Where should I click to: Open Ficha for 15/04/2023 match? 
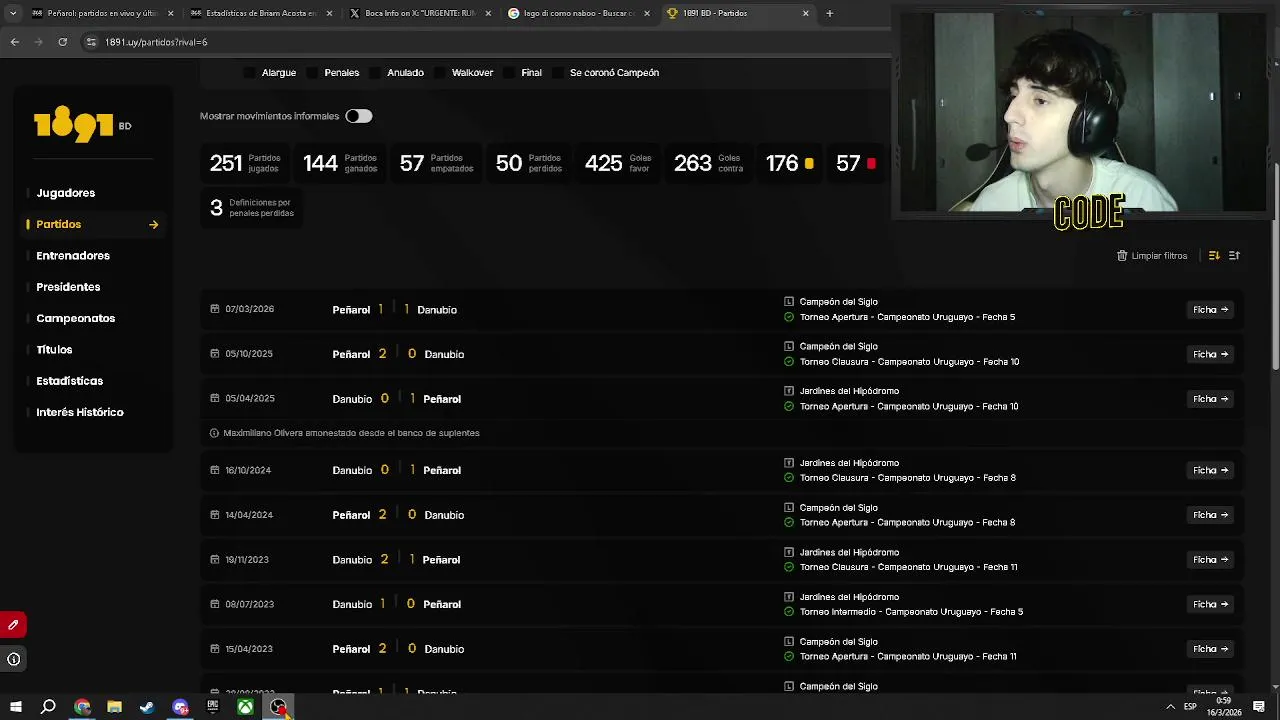click(x=1210, y=649)
